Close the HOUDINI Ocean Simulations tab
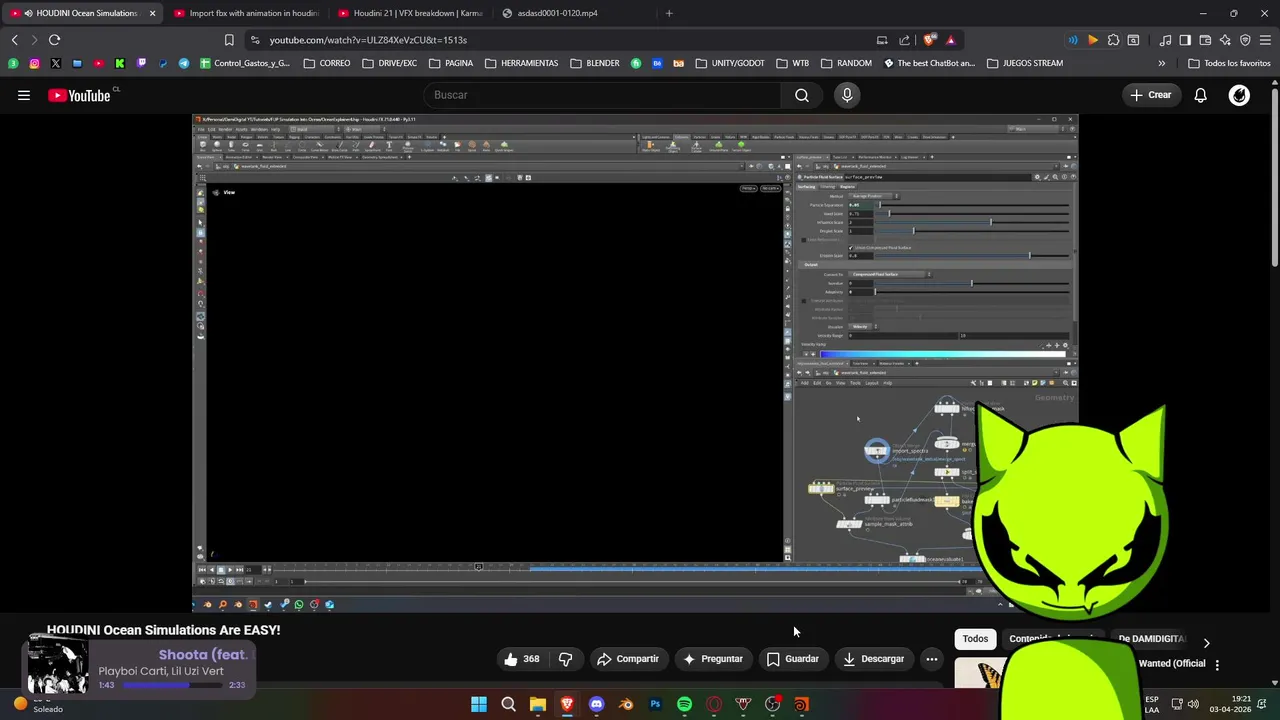Image resolution: width=1280 pixels, height=720 pixels. [152, 13]
